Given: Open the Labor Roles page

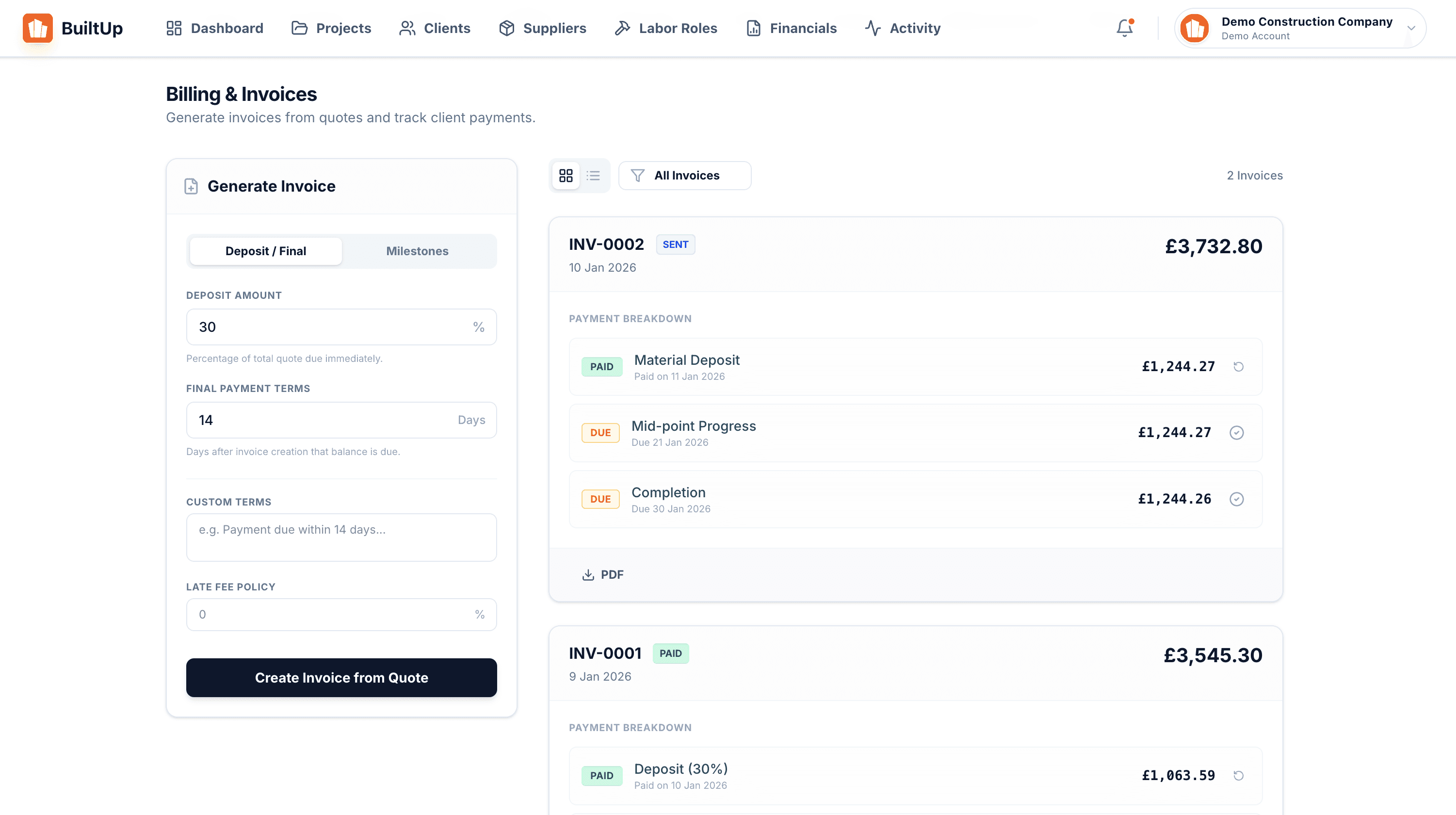Looking at the screenshot, I should coord(665,28).
